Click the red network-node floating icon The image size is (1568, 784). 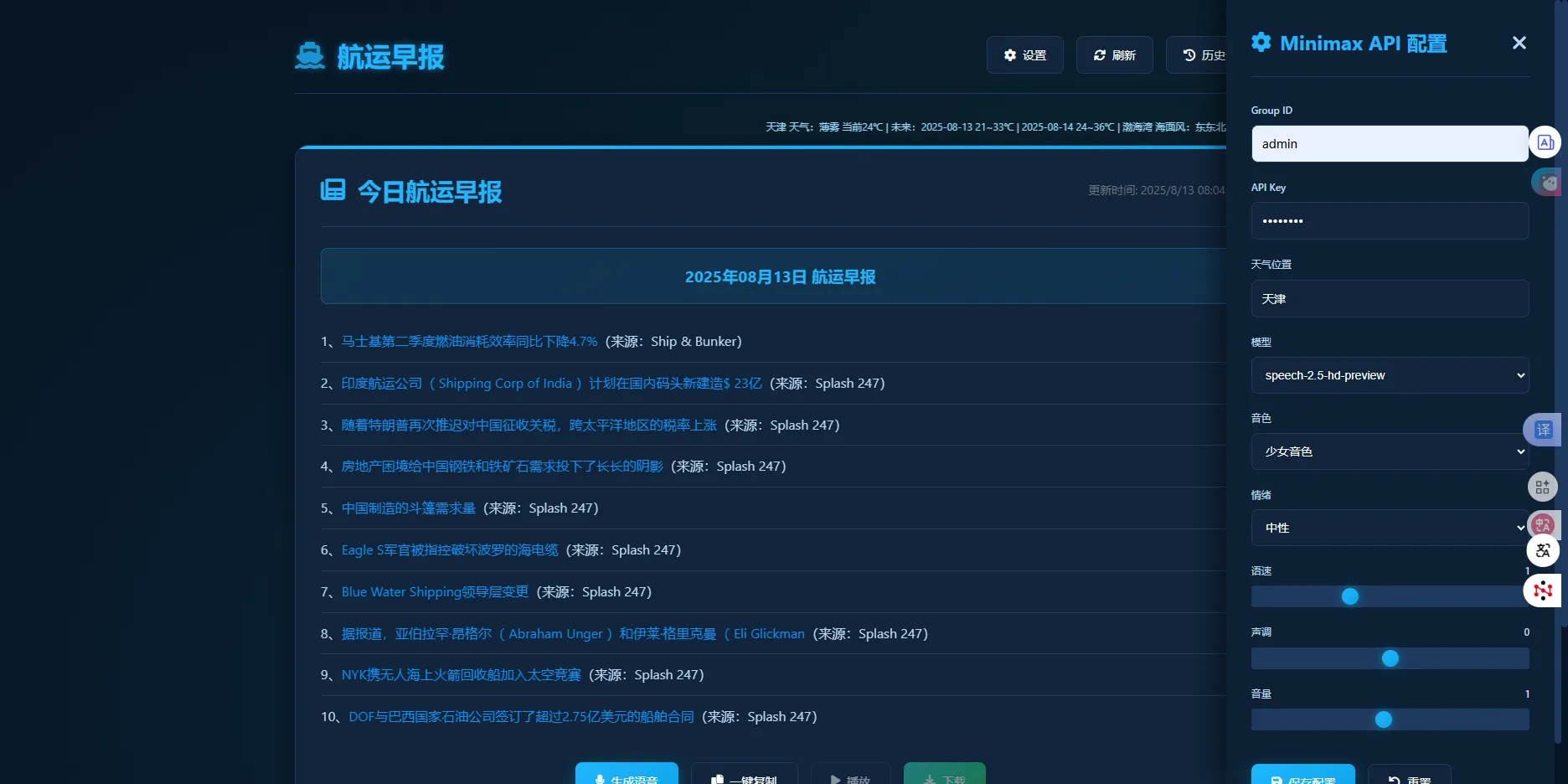coord(1543,591)
